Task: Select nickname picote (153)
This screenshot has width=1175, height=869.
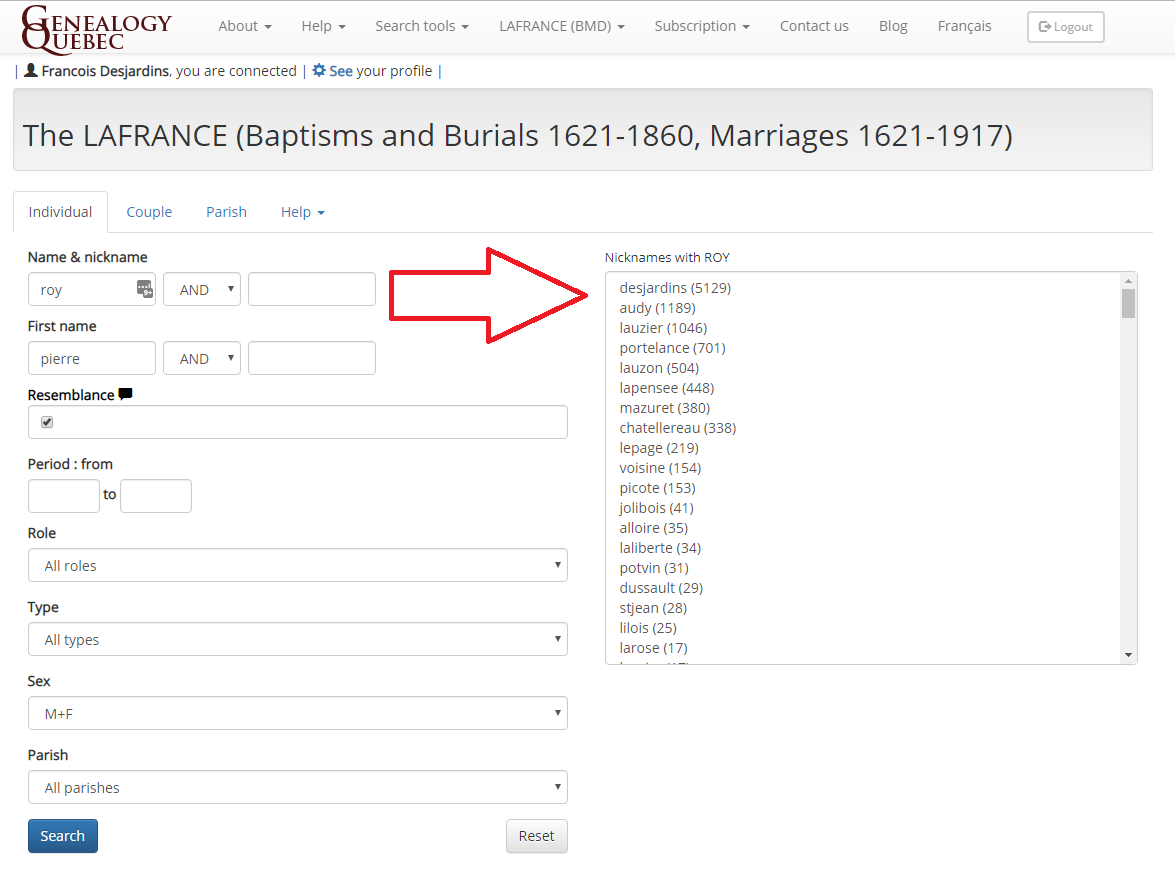Action: pyautogui.click(x=657, y=488)
